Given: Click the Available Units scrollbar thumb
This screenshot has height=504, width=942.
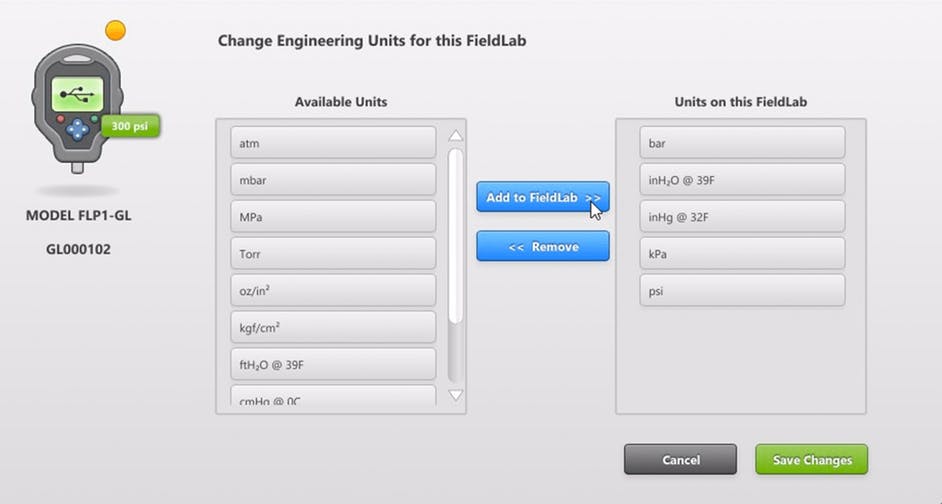Looking at the screenshot, I should (x=455, y=236).
